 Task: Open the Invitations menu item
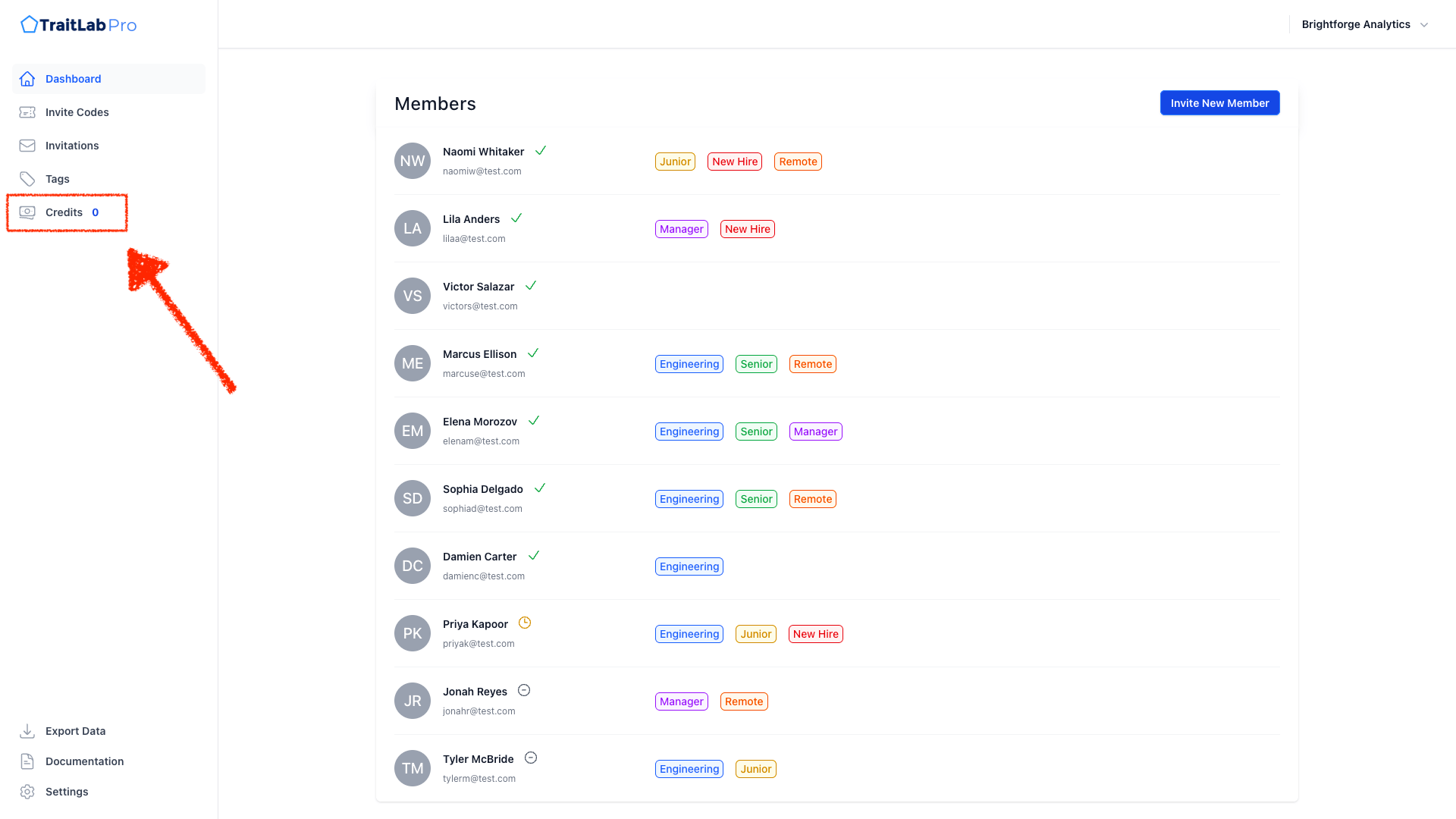(x=72, y=146)
